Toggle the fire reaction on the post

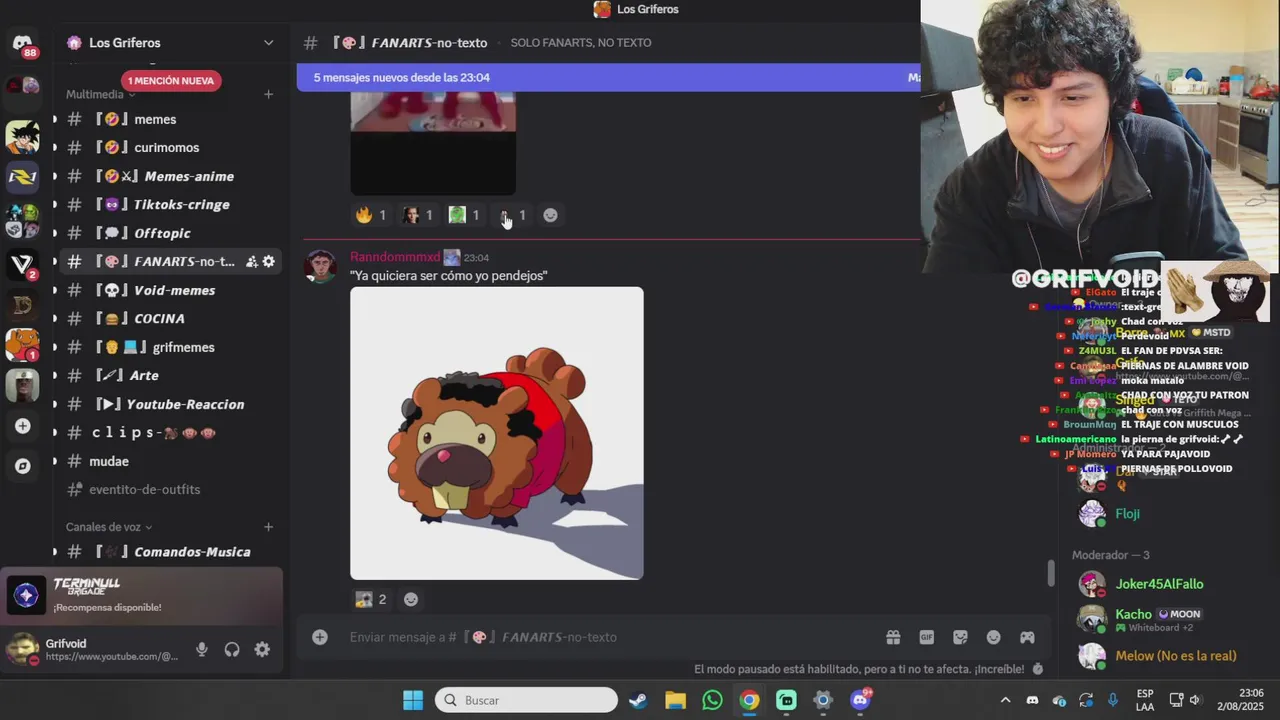(x=371, y=215)
